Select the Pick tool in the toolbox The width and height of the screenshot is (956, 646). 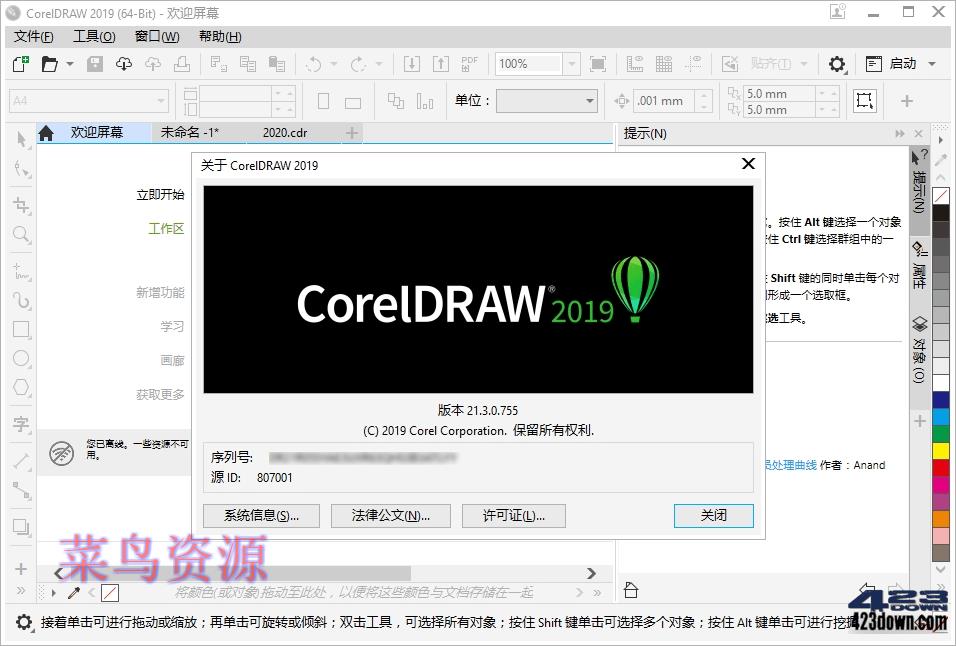pos(21,138)
